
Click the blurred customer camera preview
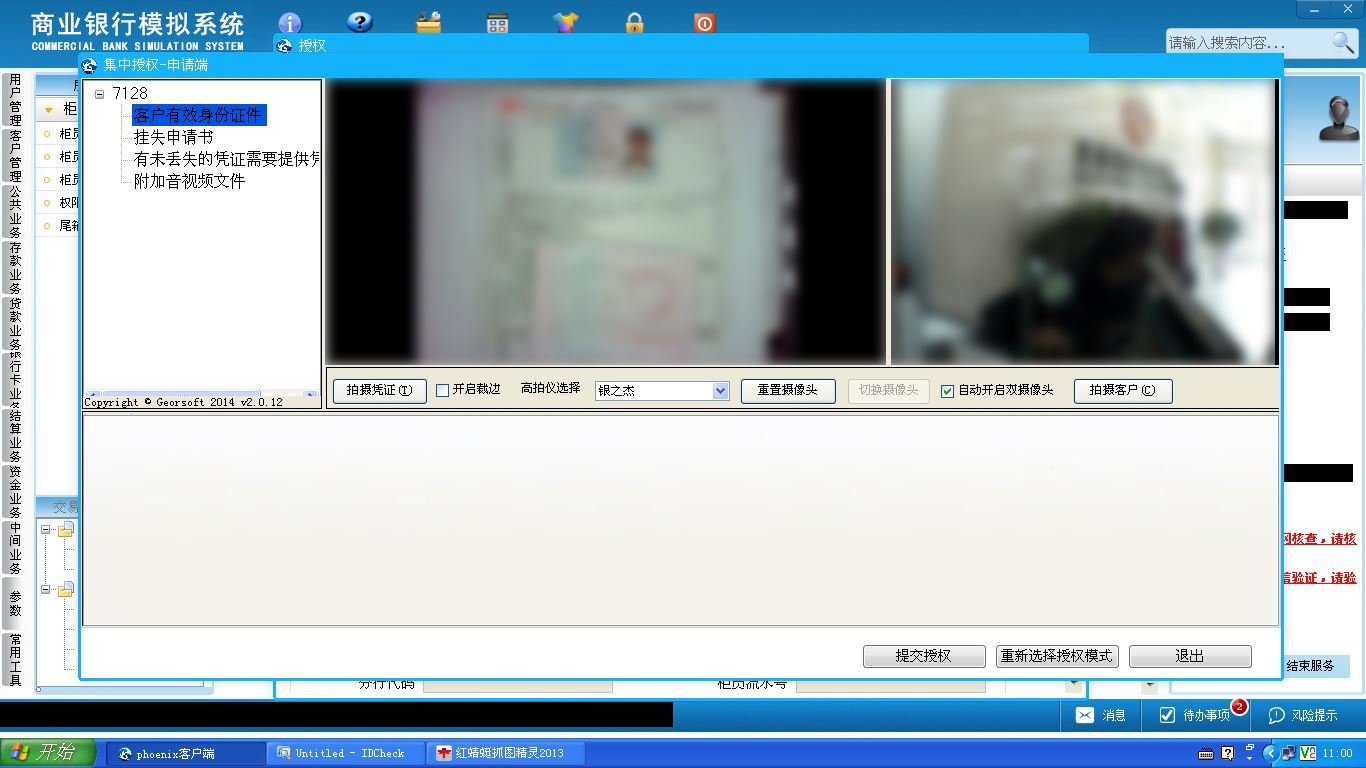(1084, 221)
